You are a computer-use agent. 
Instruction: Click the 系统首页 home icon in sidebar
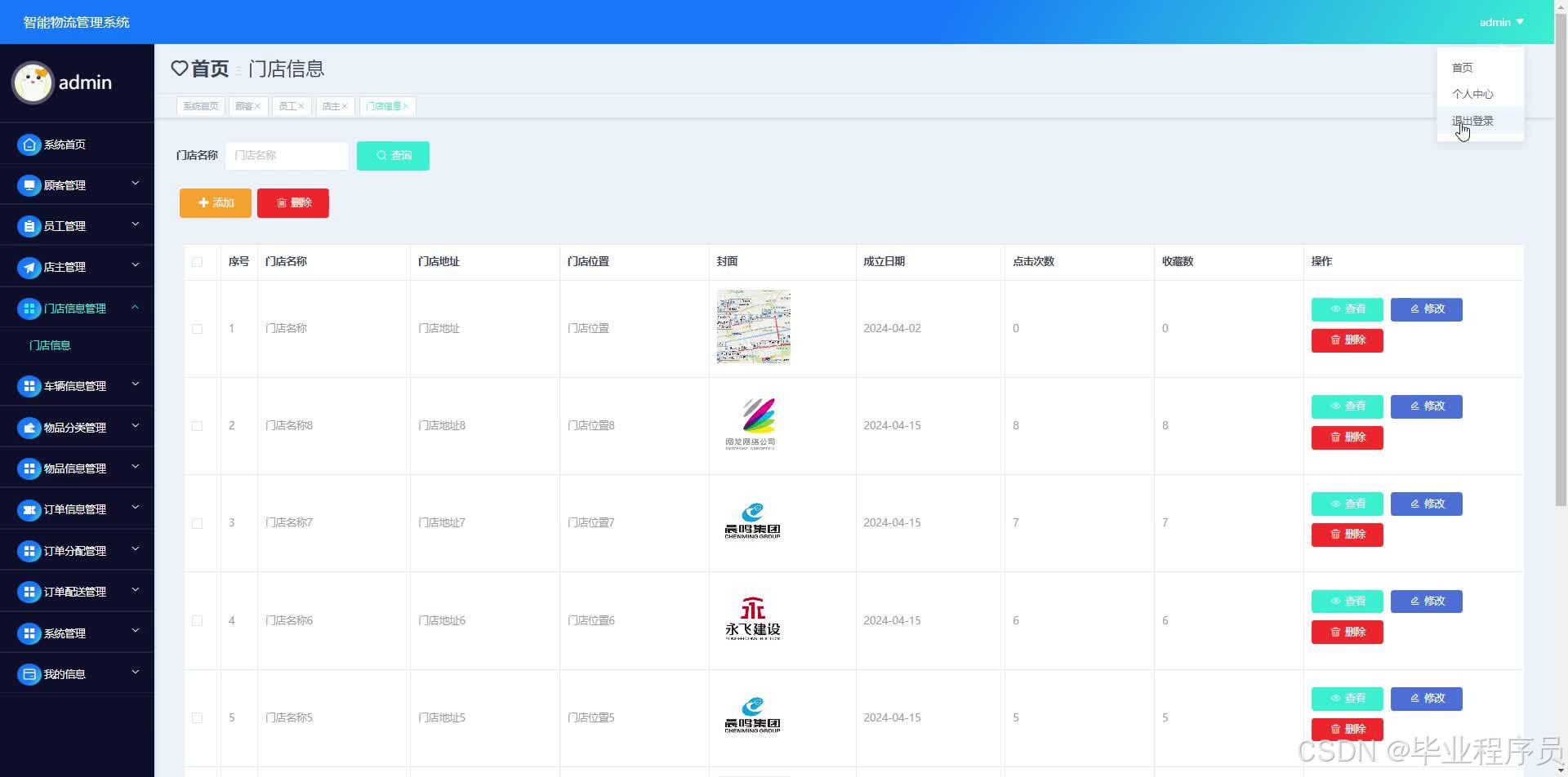pyautogui.click(x=29, y=144)
